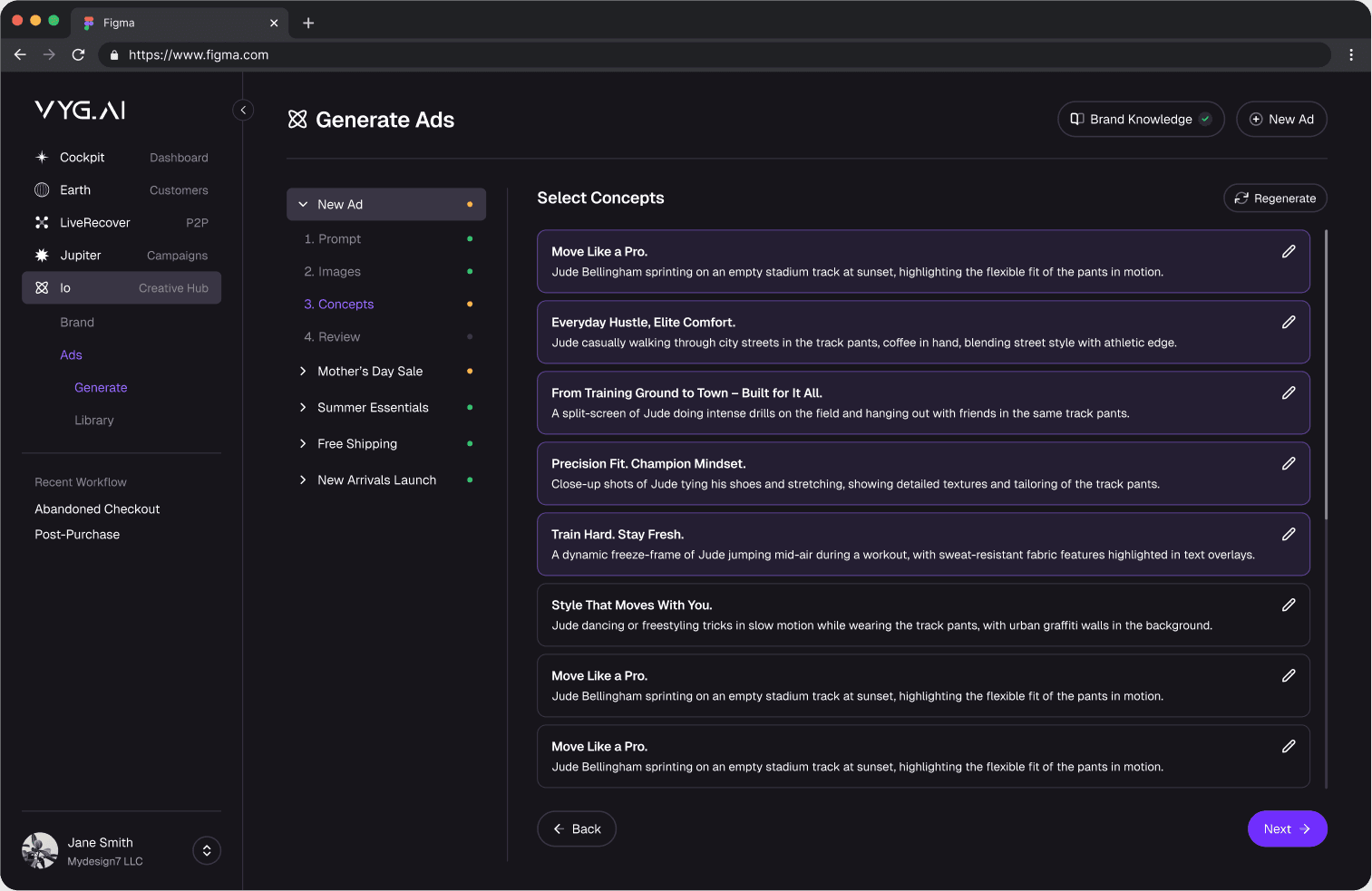Click the concepts list vertical scrollbar
Viewport: 1372px width, 891px height.
point(1326,375)
